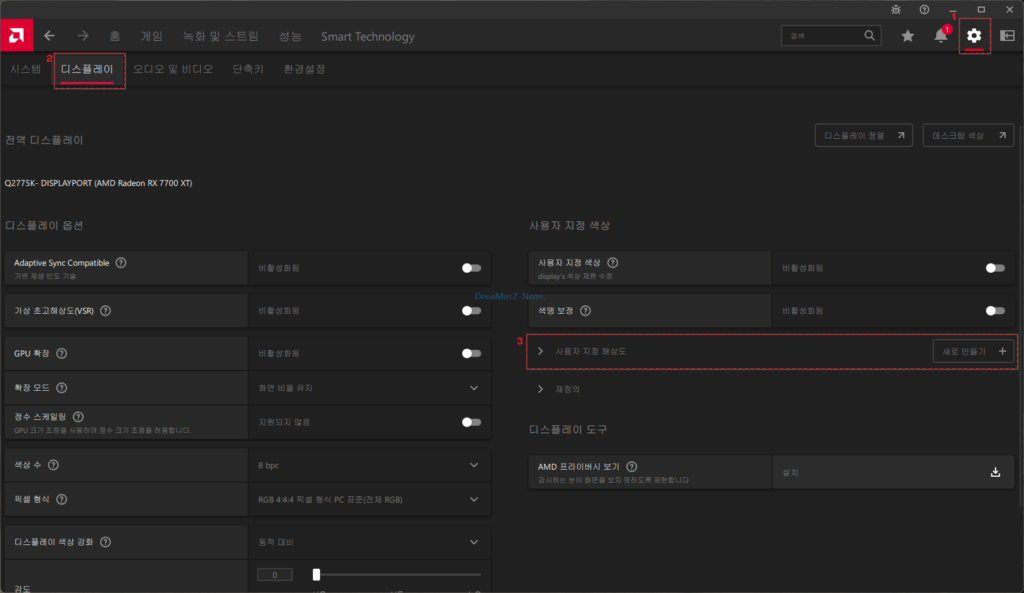Switch on 색맹 보정 toggle
This screenshot has height=593, width=1024.
tap(995, 311)
